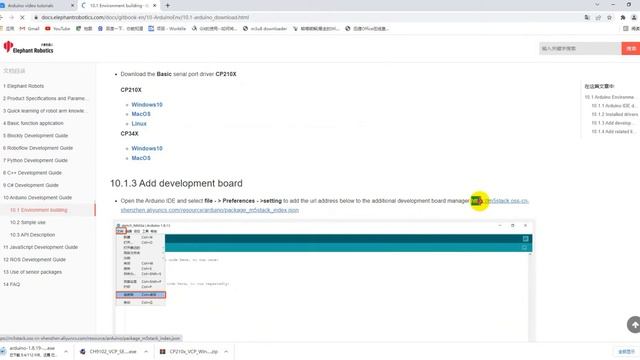640x360 pixels.
Task: Click MacOS link under CP34X
Action: (141, 158)
